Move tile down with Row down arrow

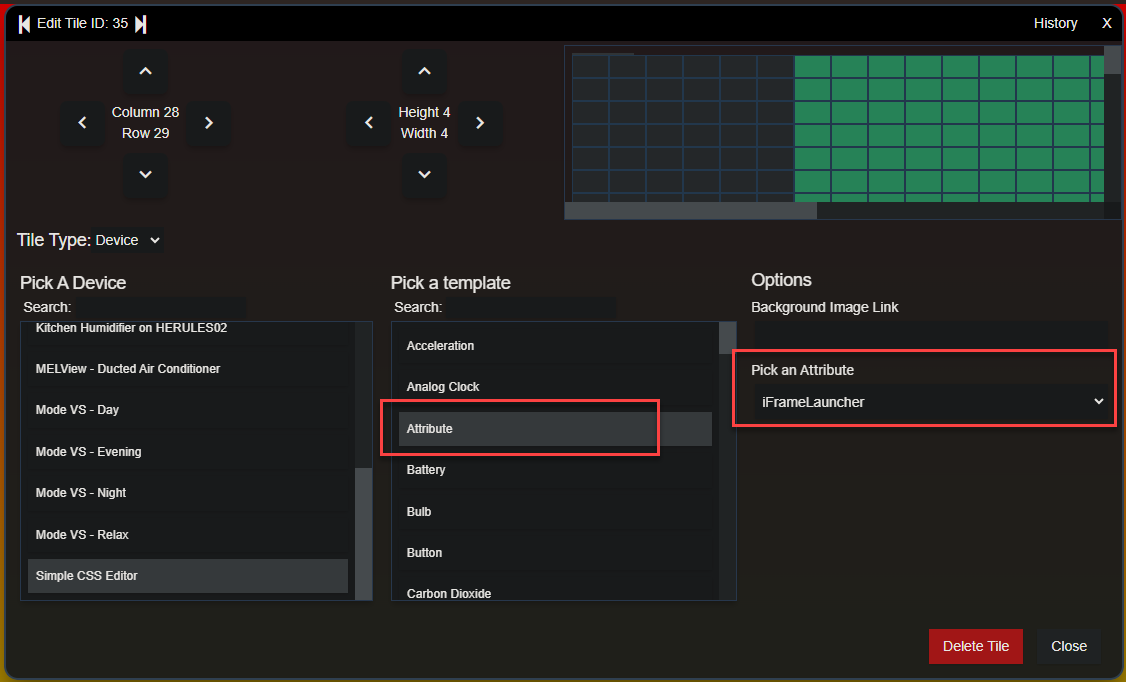pyautogui.click(x=145, y=175)
